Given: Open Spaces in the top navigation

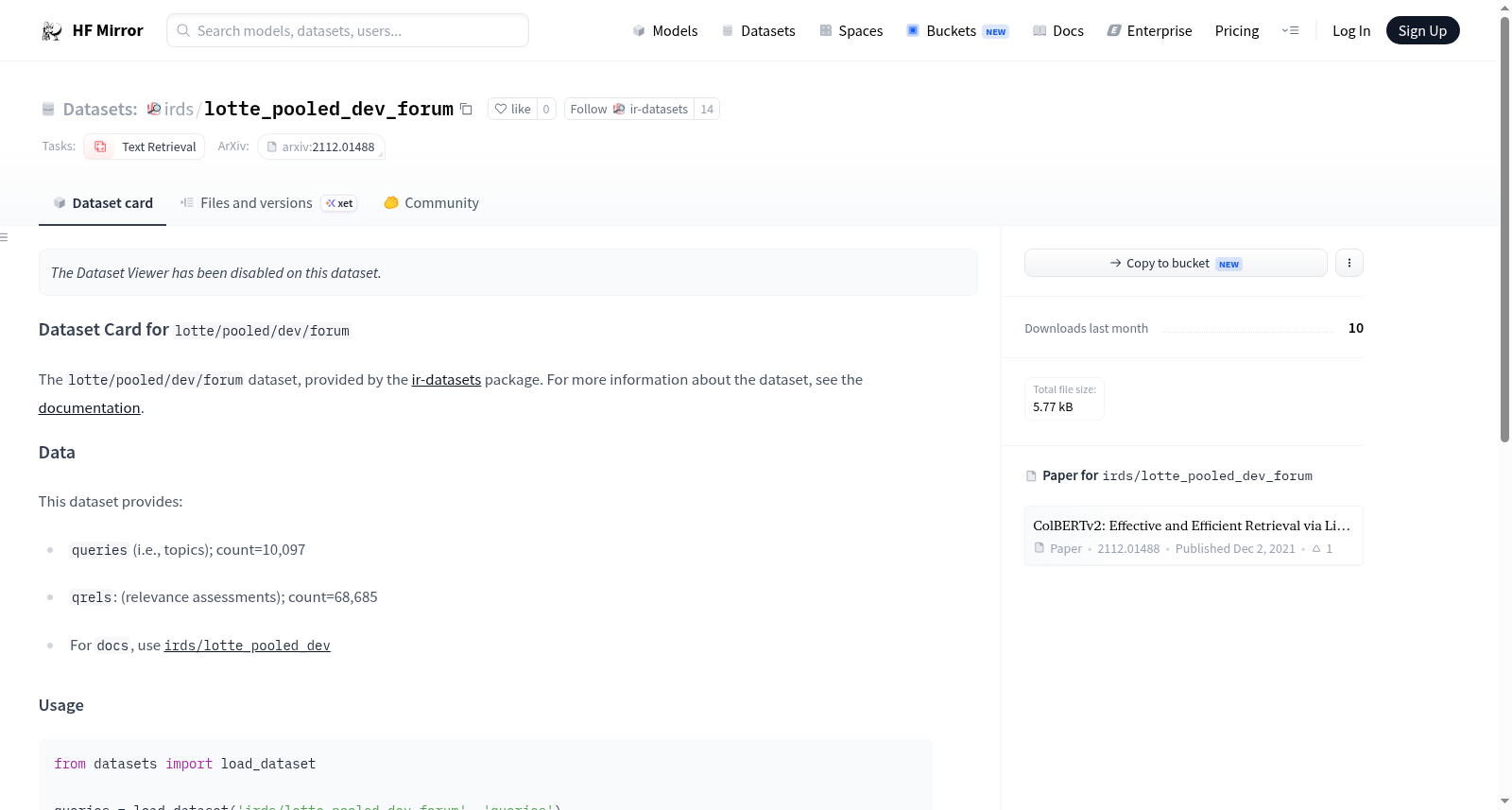Looking at the screenshot, I should pyautogui.click(x=851, y=31).
